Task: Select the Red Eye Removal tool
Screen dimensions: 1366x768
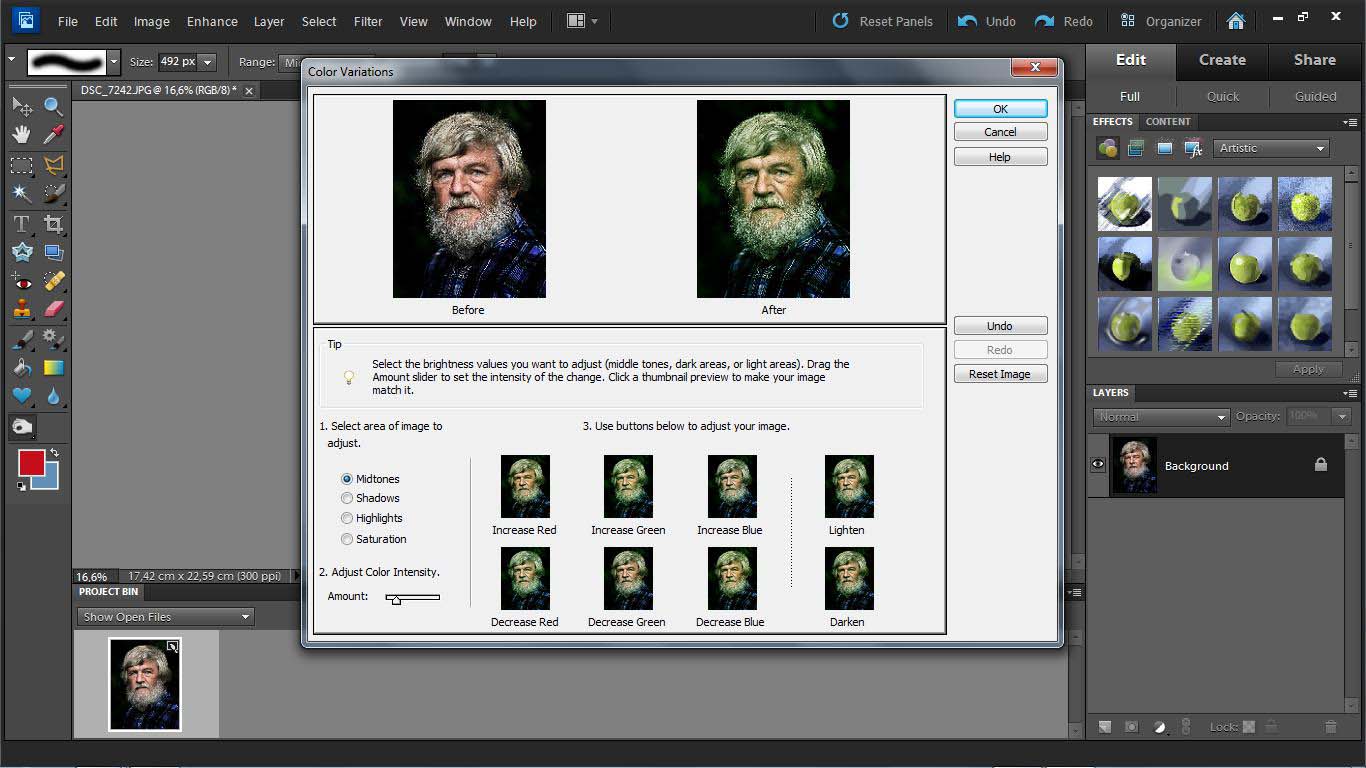Action: point(21,282)
